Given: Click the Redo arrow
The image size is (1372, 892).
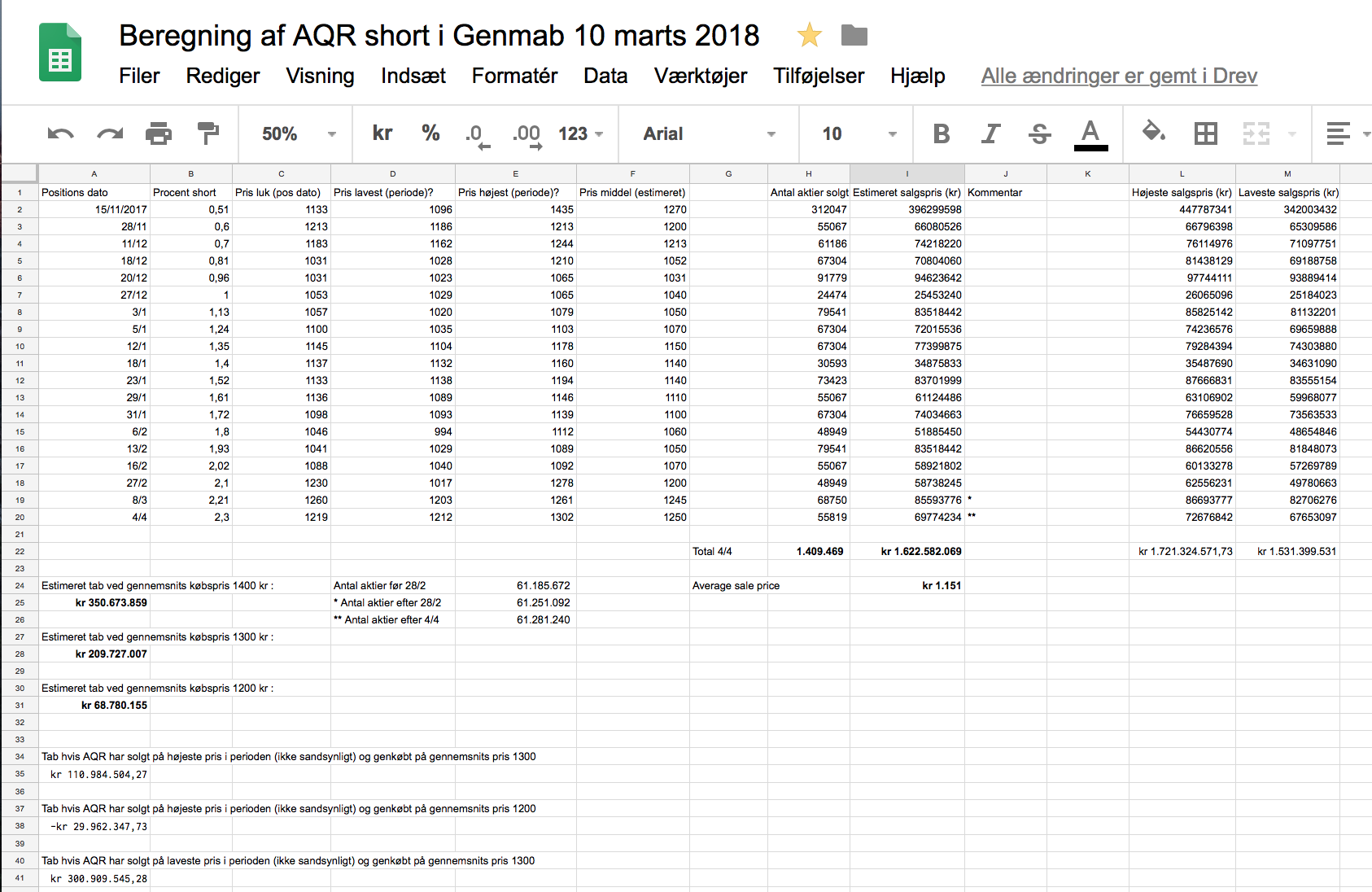Looking at the screenshot, I should 110,133.
